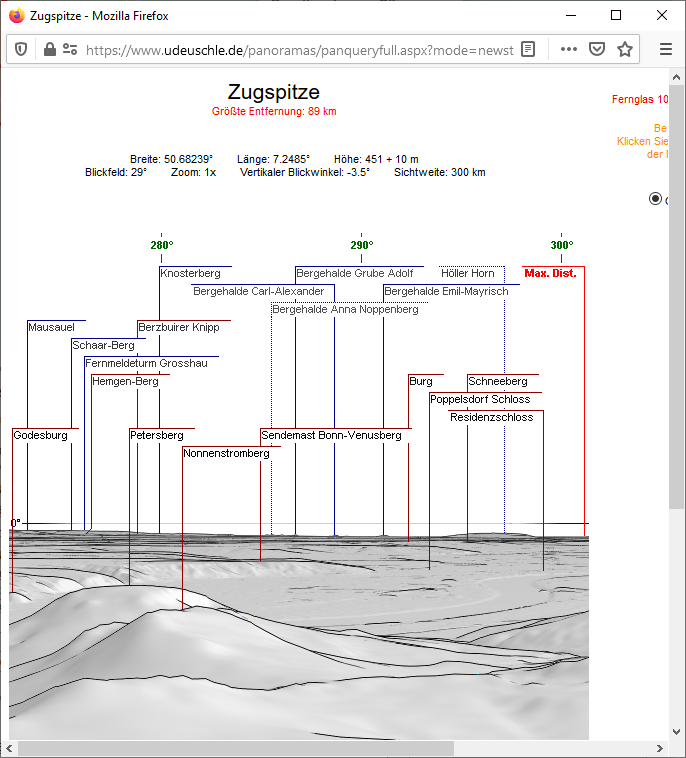Click the Bergehalde Anna Noppenberg label

point(346,309)
